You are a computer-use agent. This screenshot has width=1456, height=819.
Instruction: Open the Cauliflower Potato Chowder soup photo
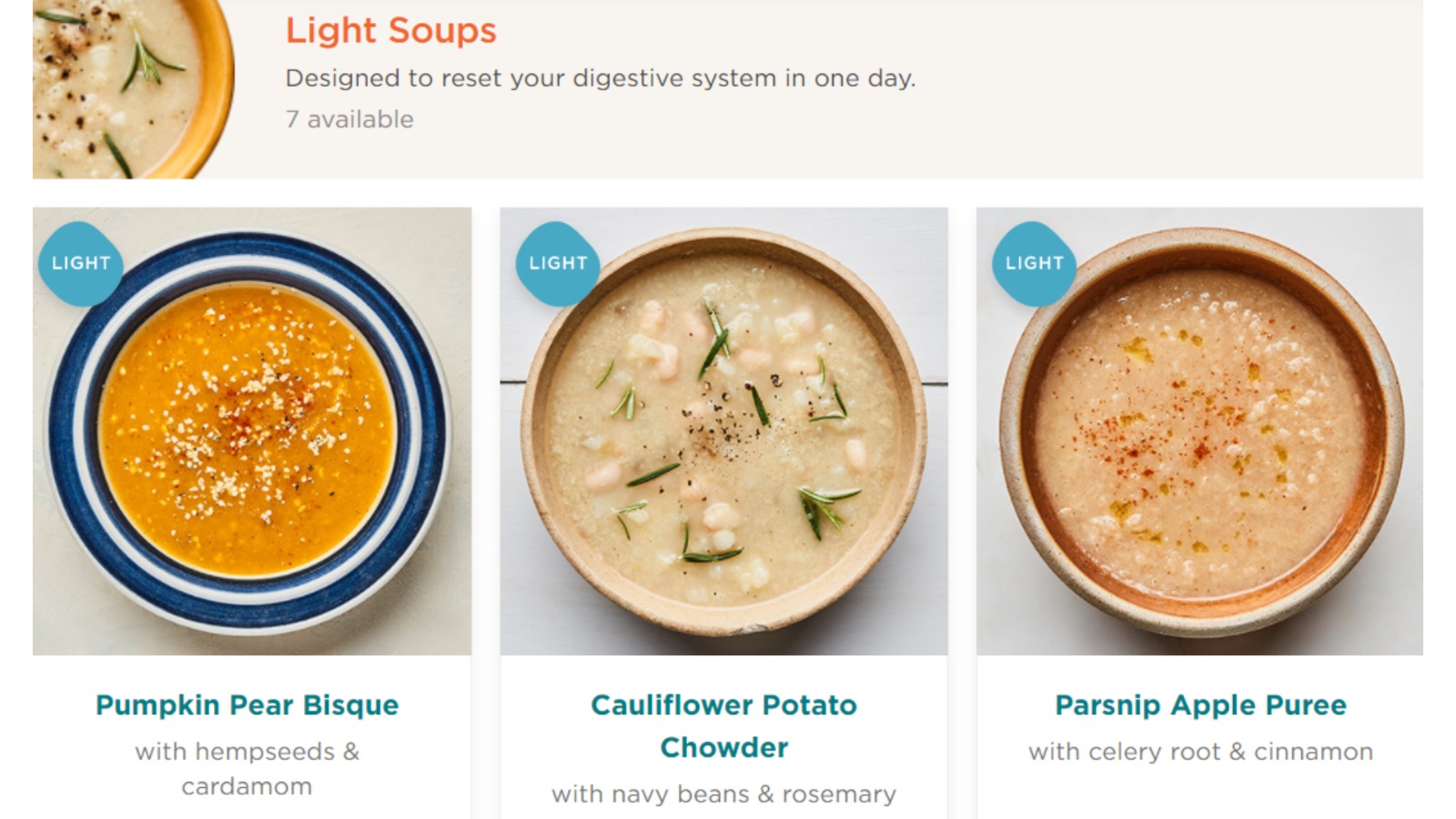pyautogui.click(x=724, y=431)
